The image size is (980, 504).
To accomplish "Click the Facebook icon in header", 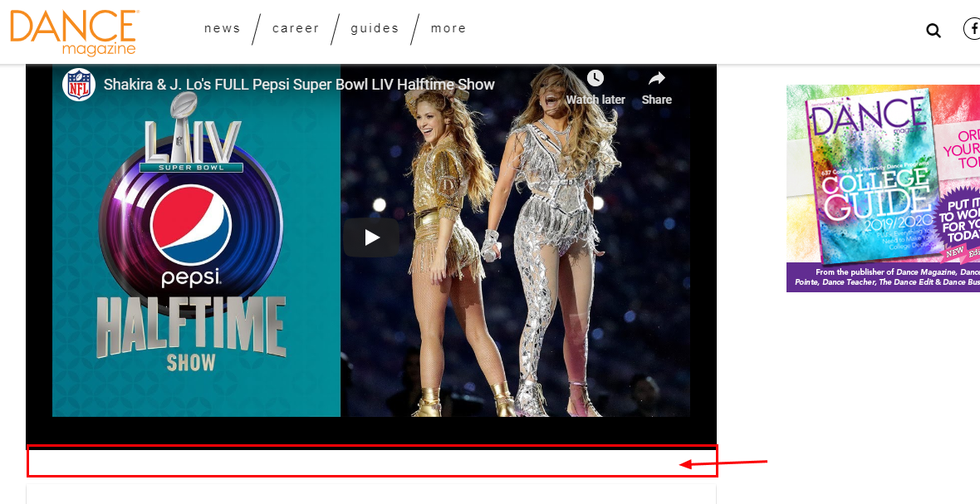I will 973,30.
